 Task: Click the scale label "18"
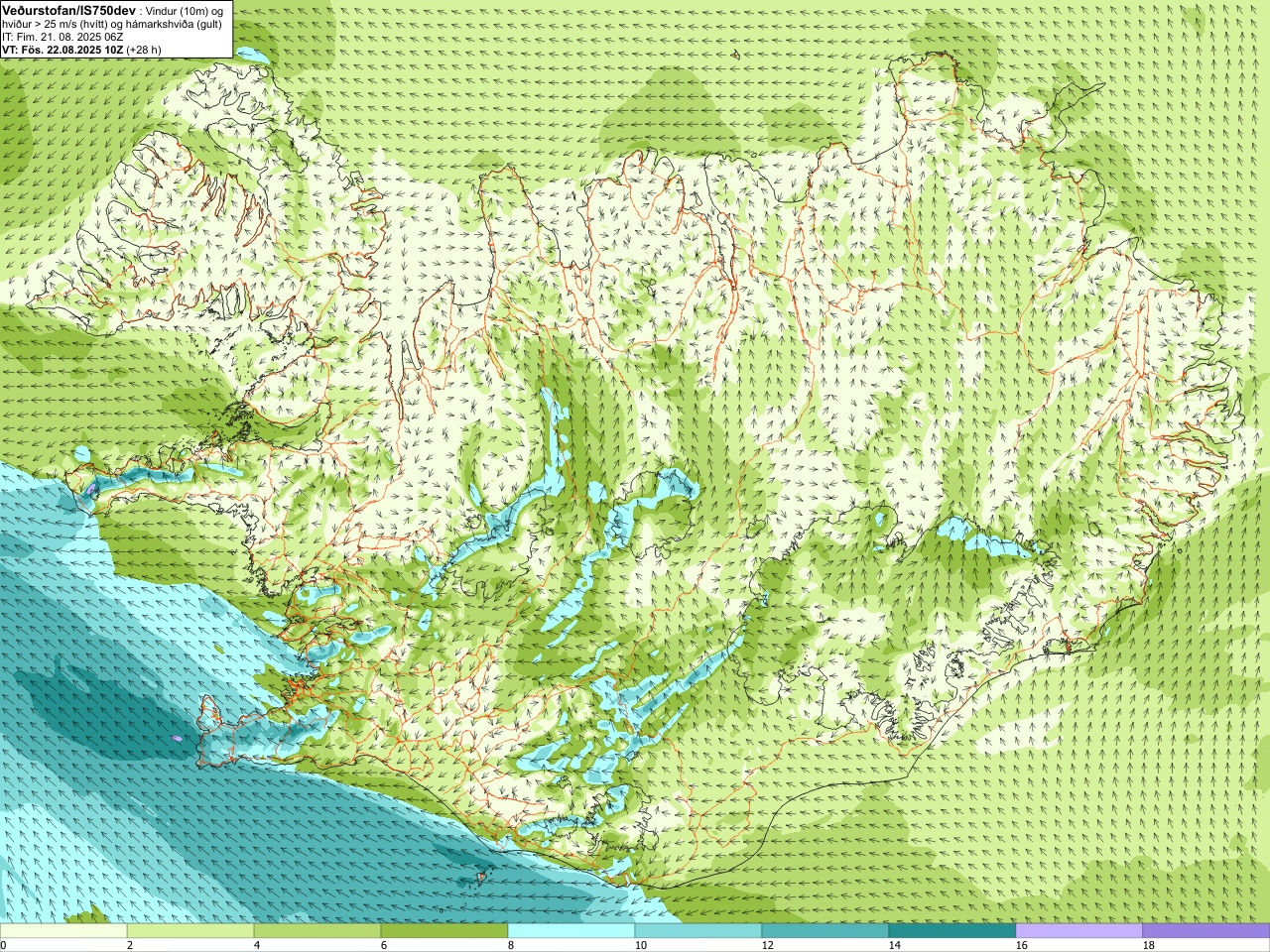1149,945
